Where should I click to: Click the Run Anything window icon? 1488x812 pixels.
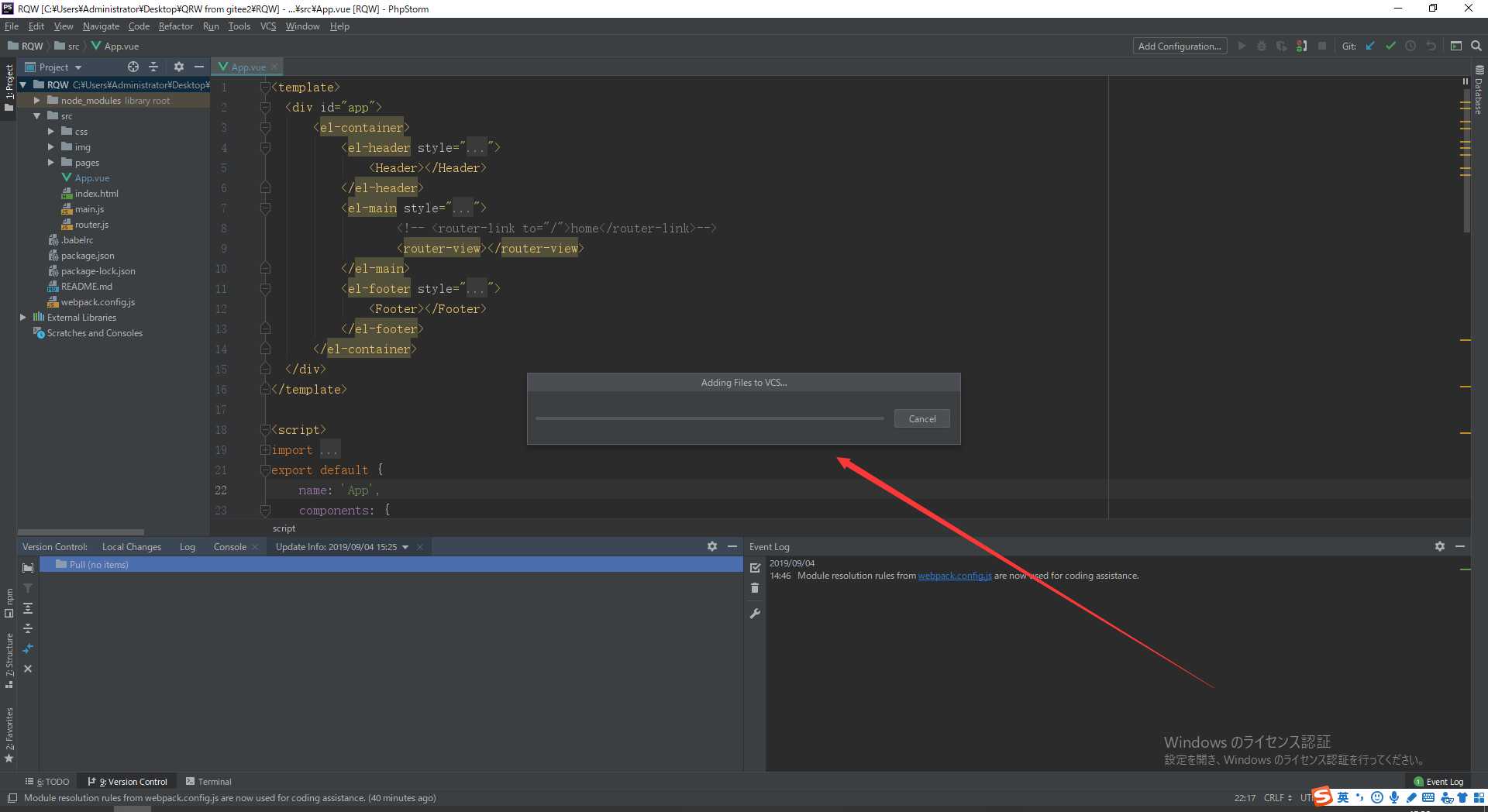pos(1456,46)
